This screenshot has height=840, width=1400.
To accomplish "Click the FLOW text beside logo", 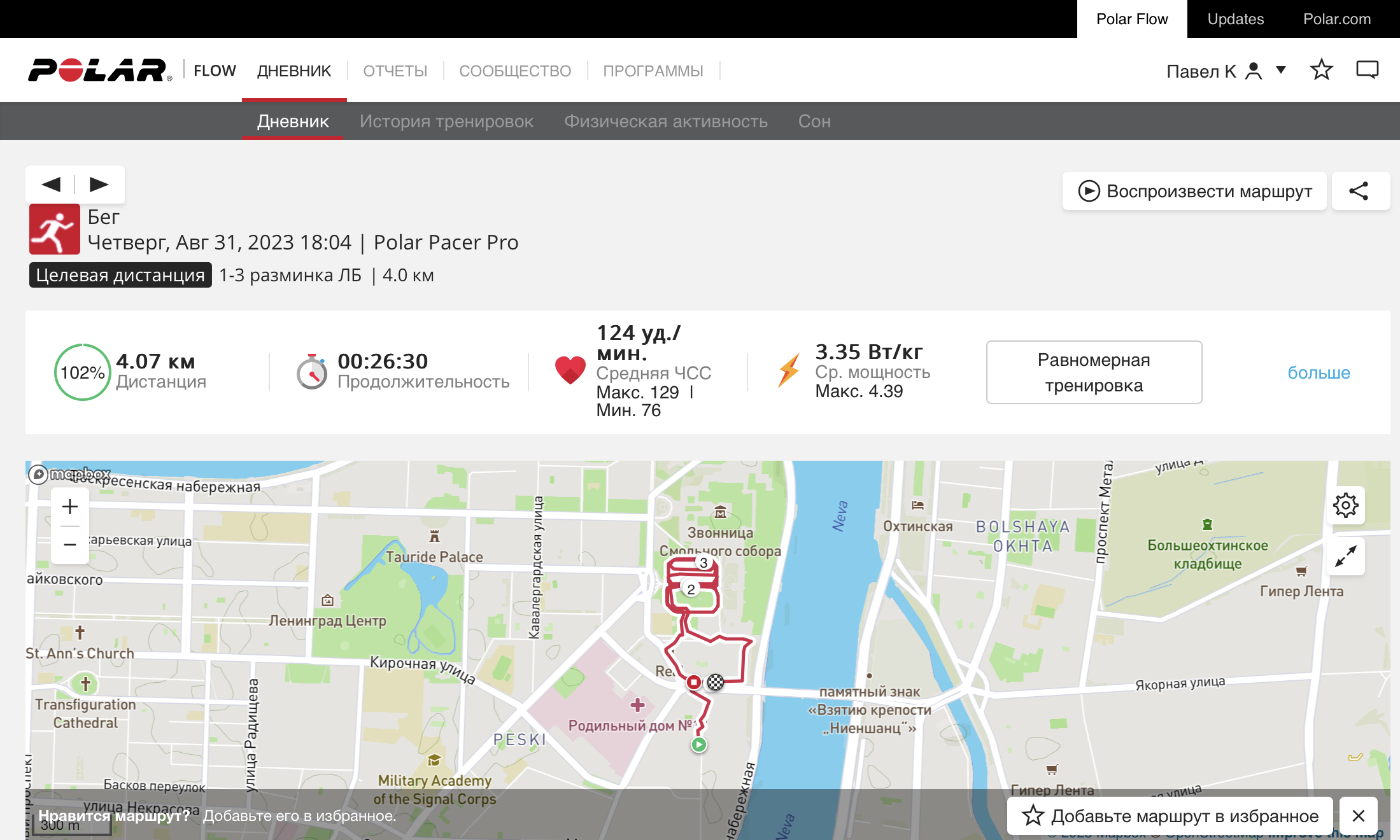I will (x=215, y=71).
